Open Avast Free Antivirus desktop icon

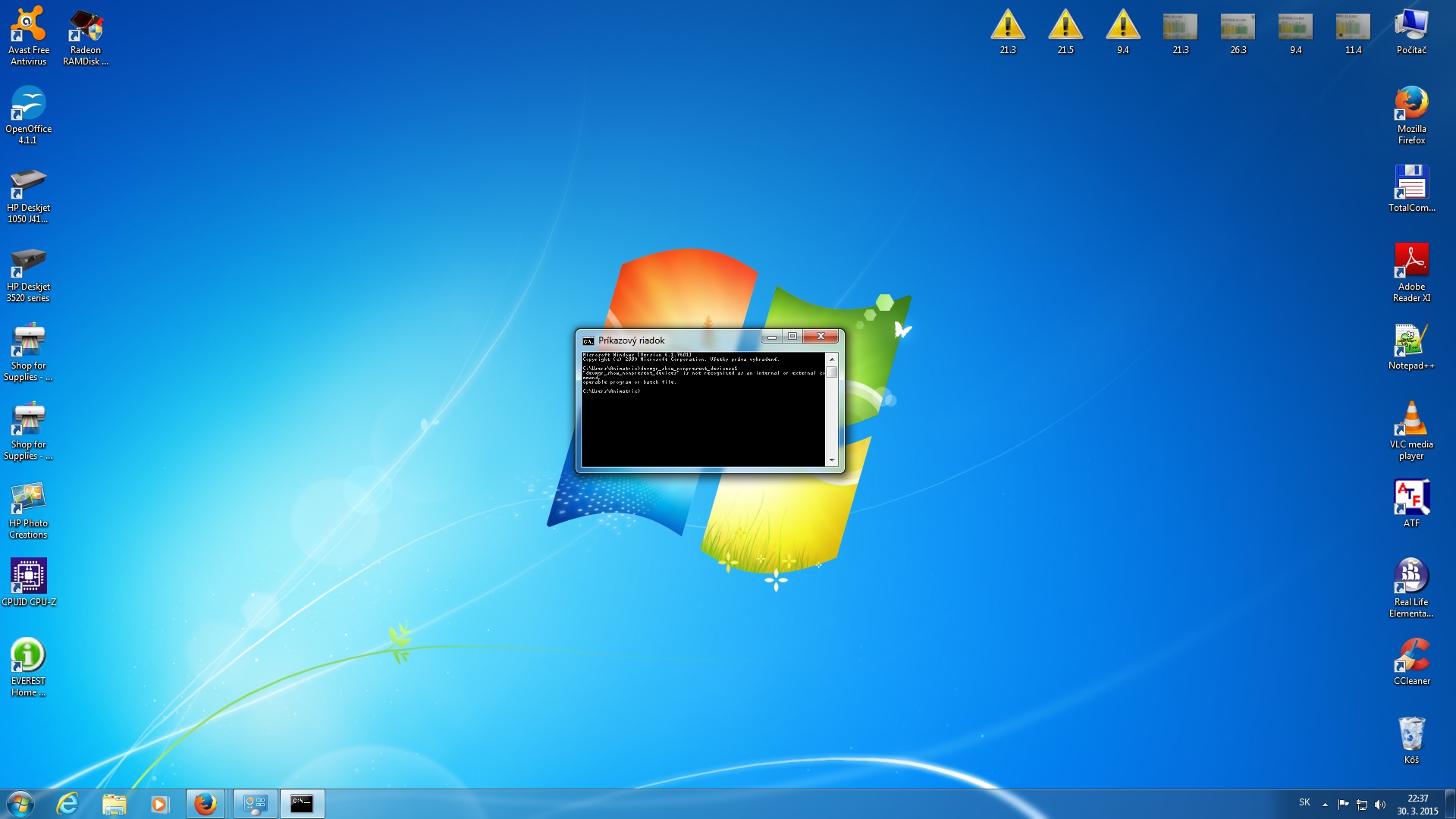tap(28, 27)
